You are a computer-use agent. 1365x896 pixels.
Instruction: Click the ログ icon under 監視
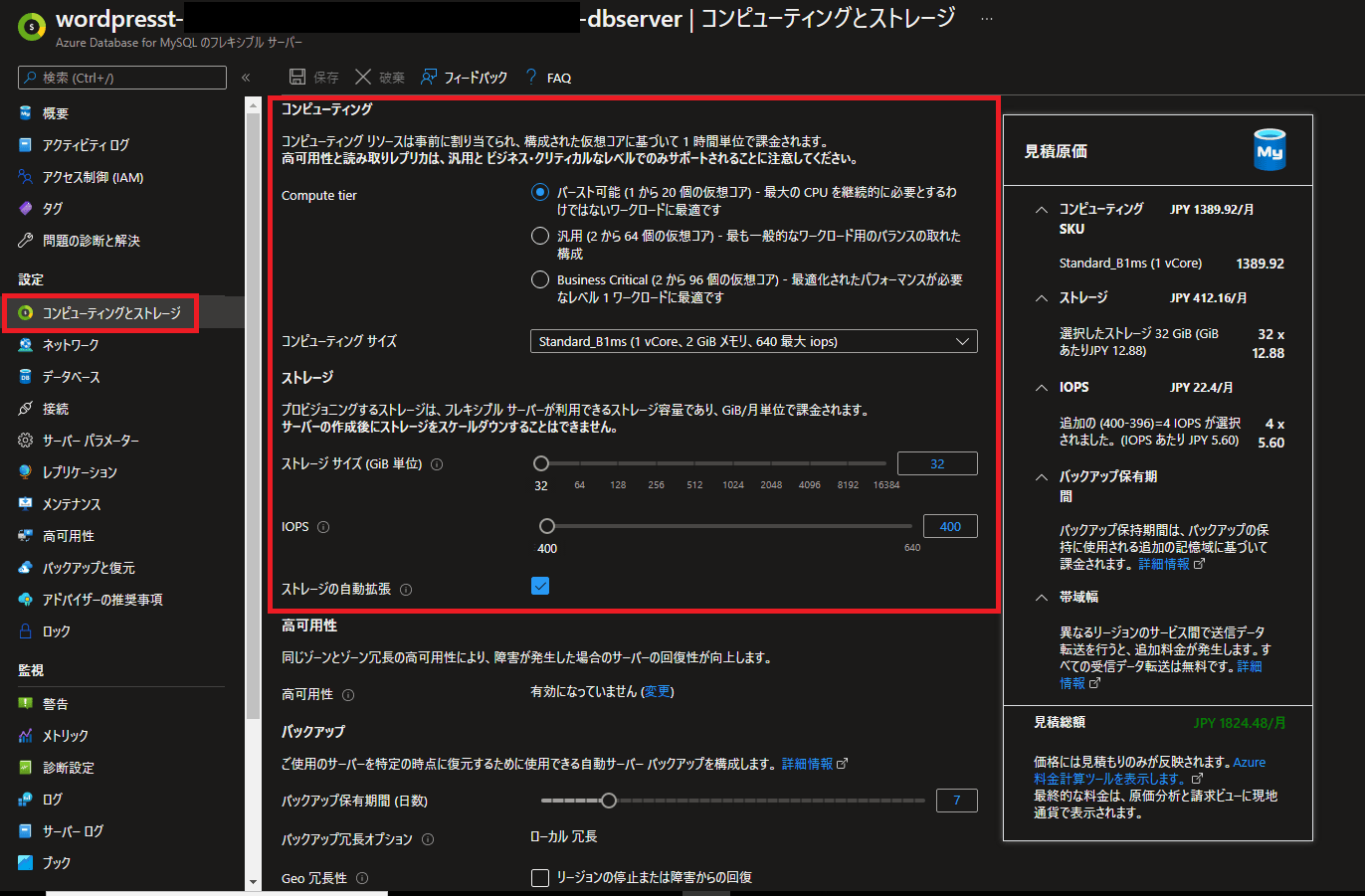click(x=26, y=800)
